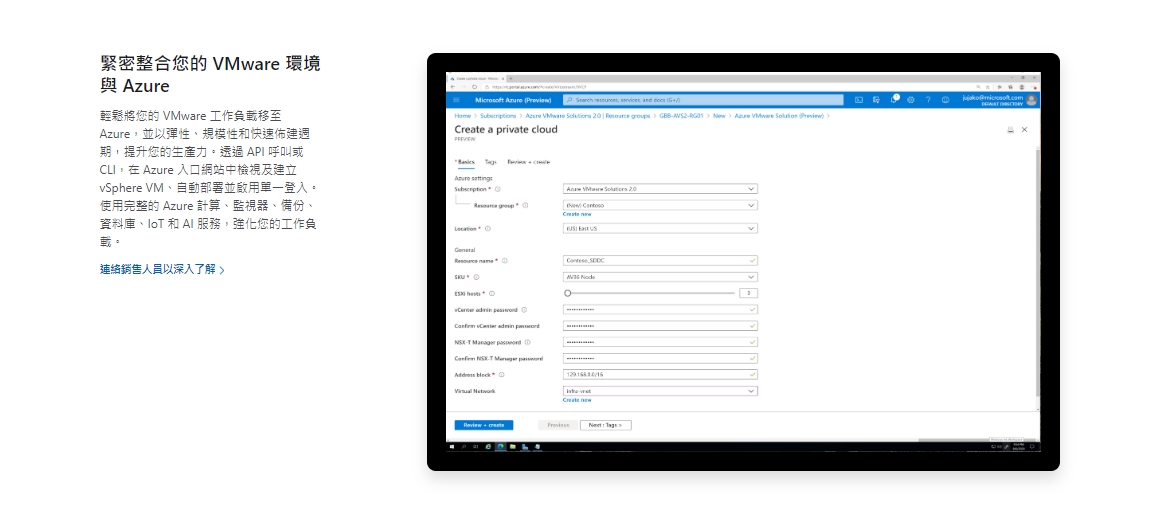Switch to the Review + create tab

pyautogui.click(x=528, y=161)
